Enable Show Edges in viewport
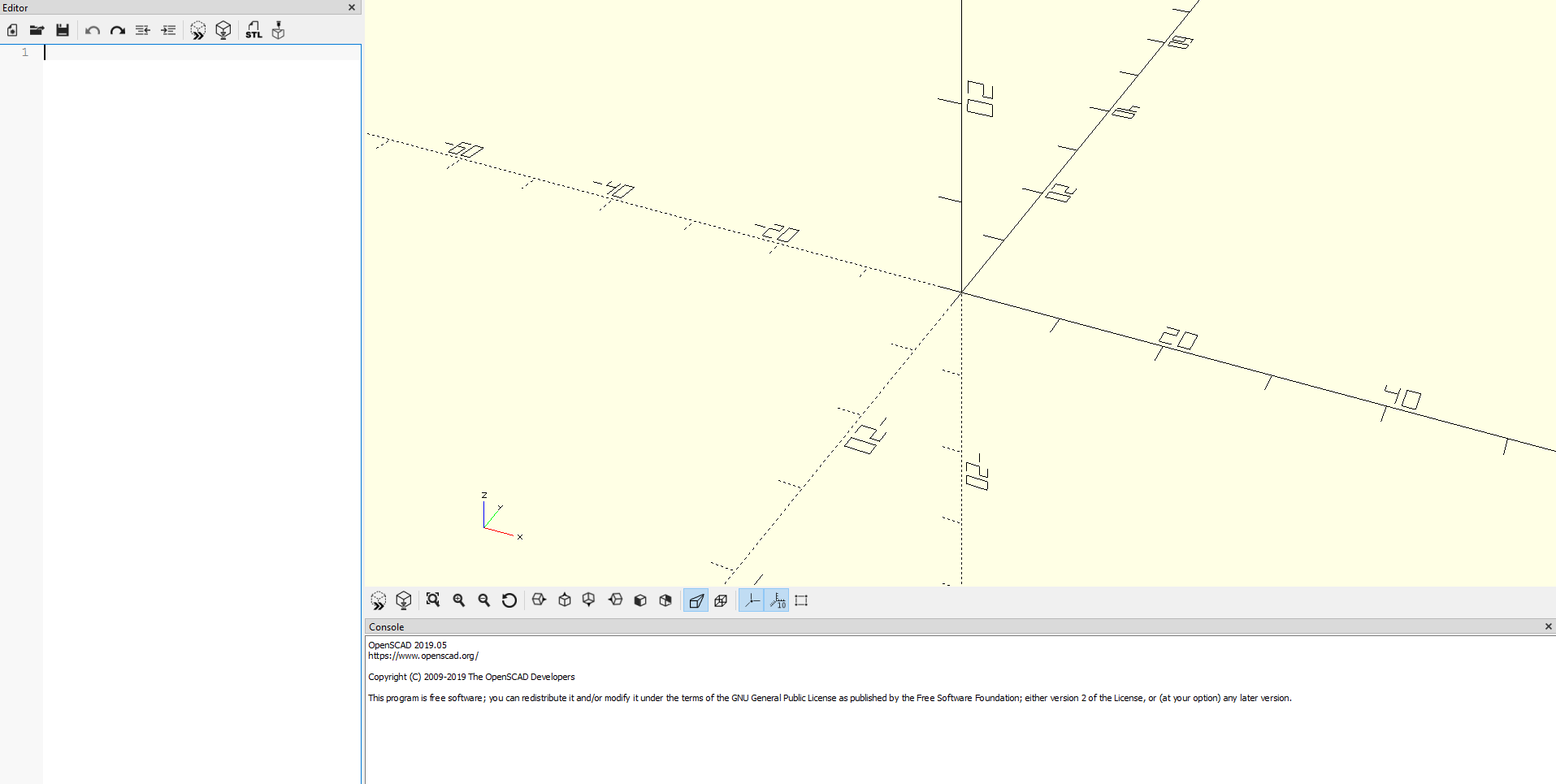The image size is (1556, 784). click(801, 601)
